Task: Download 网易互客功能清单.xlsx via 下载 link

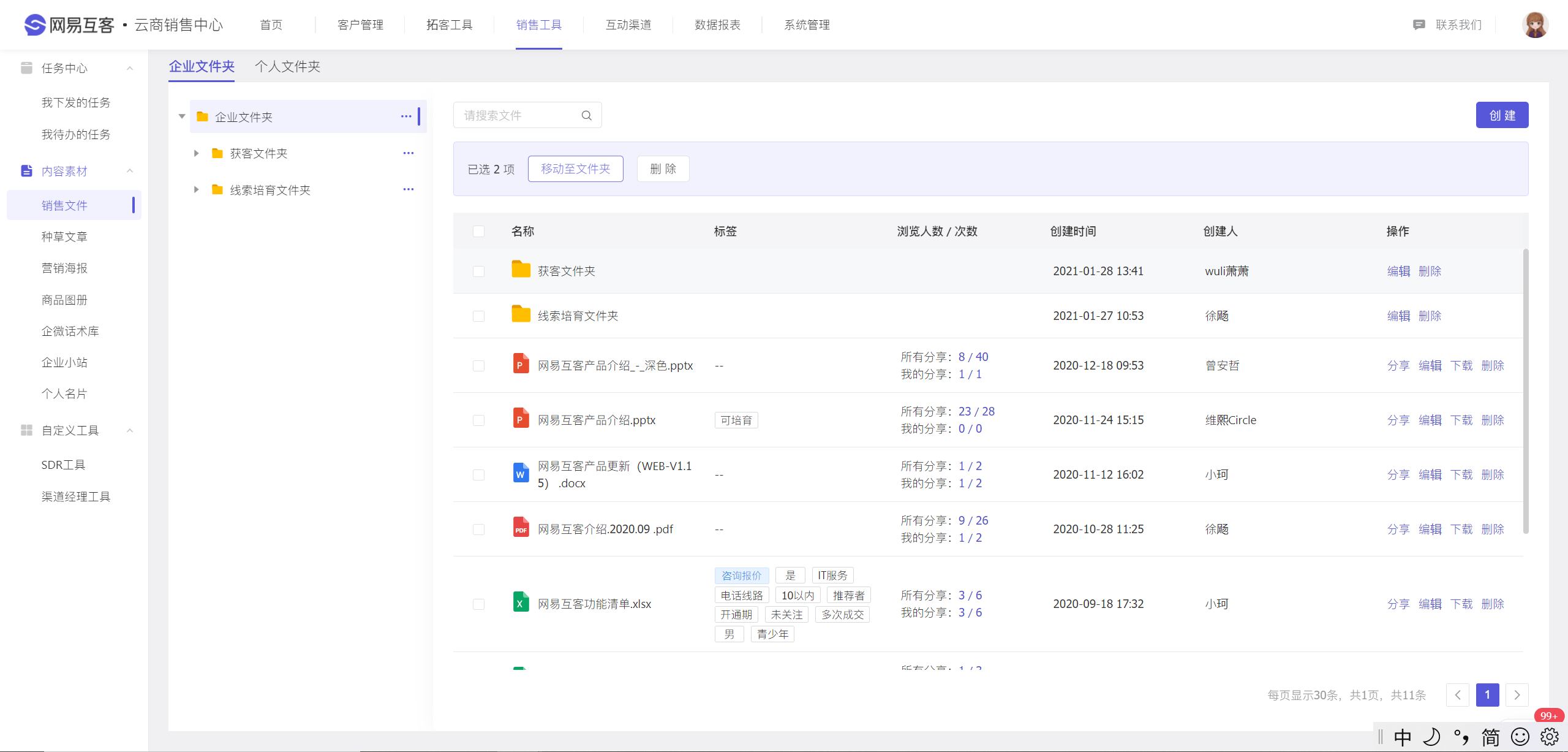Action: coord(1461,604)
